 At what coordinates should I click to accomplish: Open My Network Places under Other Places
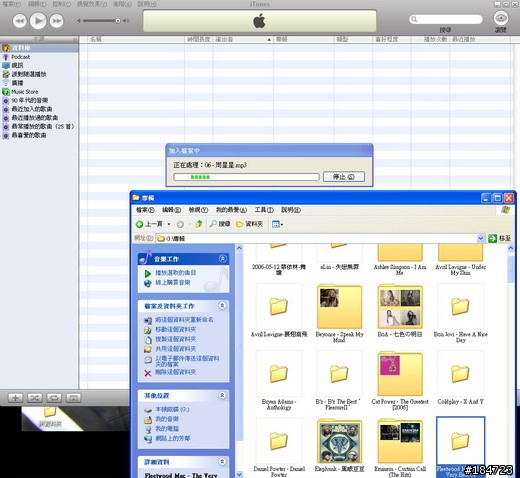[x=168, y=438]
